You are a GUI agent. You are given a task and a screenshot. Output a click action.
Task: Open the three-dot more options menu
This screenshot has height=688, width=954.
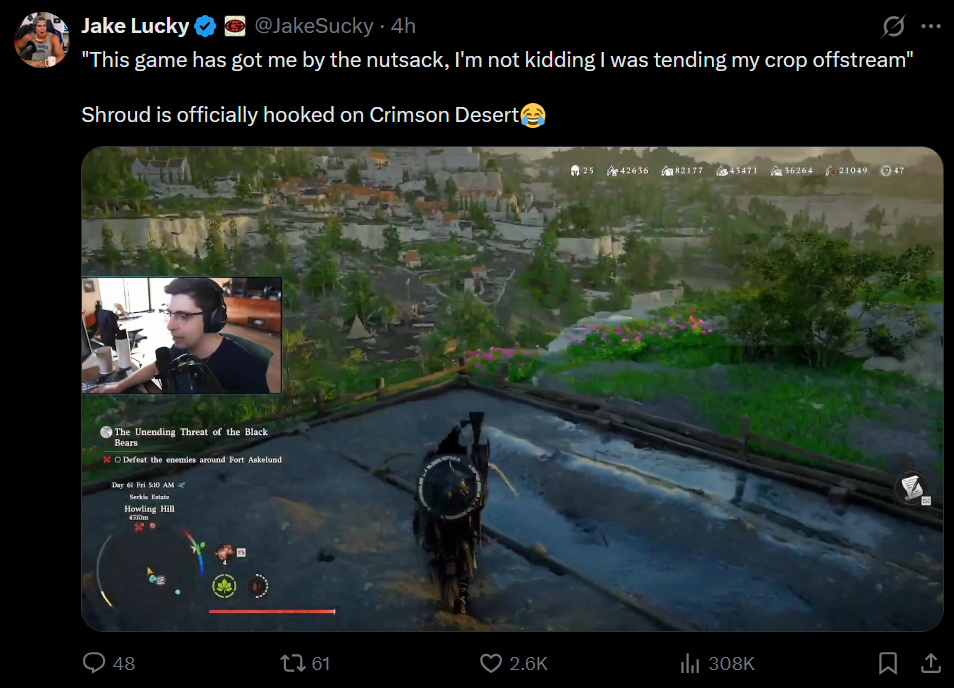coord(931,26)
